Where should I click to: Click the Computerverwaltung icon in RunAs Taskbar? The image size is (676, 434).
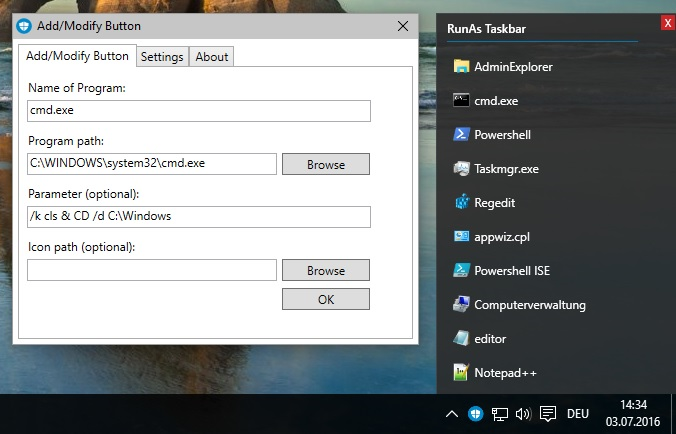point(461,304)
